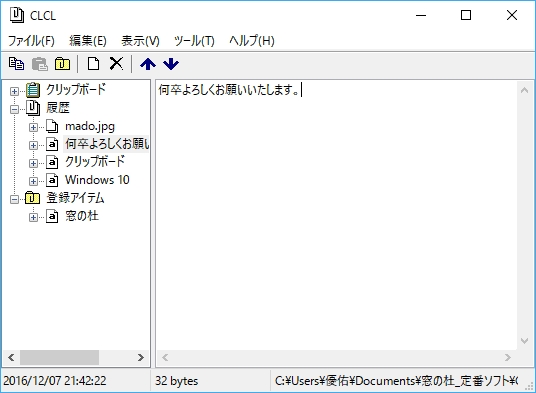The image size is (536, 393).
Task: Click tree pane scroll left arrow
Action: click(x=11, y=357)
